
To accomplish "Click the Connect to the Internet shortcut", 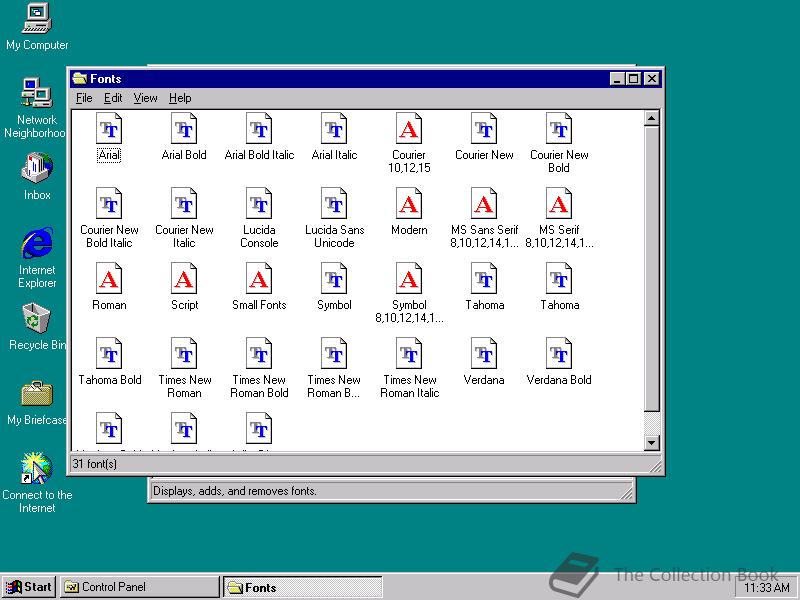I will point(37,483).
